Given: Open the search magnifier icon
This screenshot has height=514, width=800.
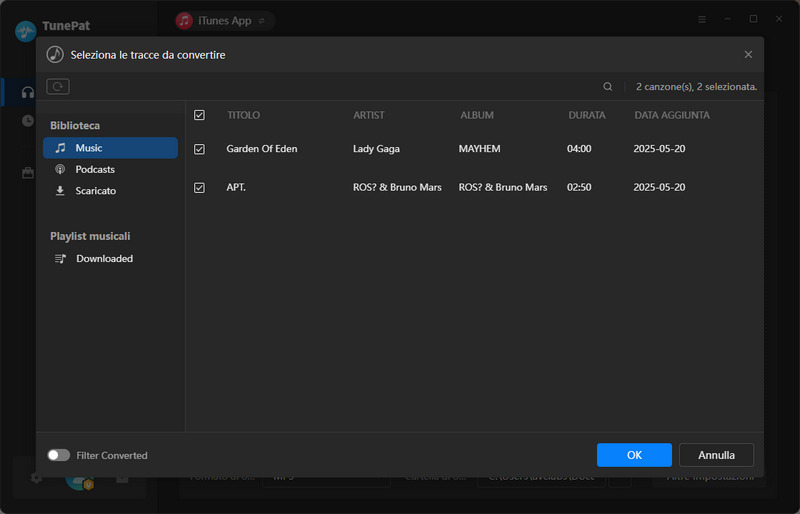Looking at the screenshot, I should [607, 87].
